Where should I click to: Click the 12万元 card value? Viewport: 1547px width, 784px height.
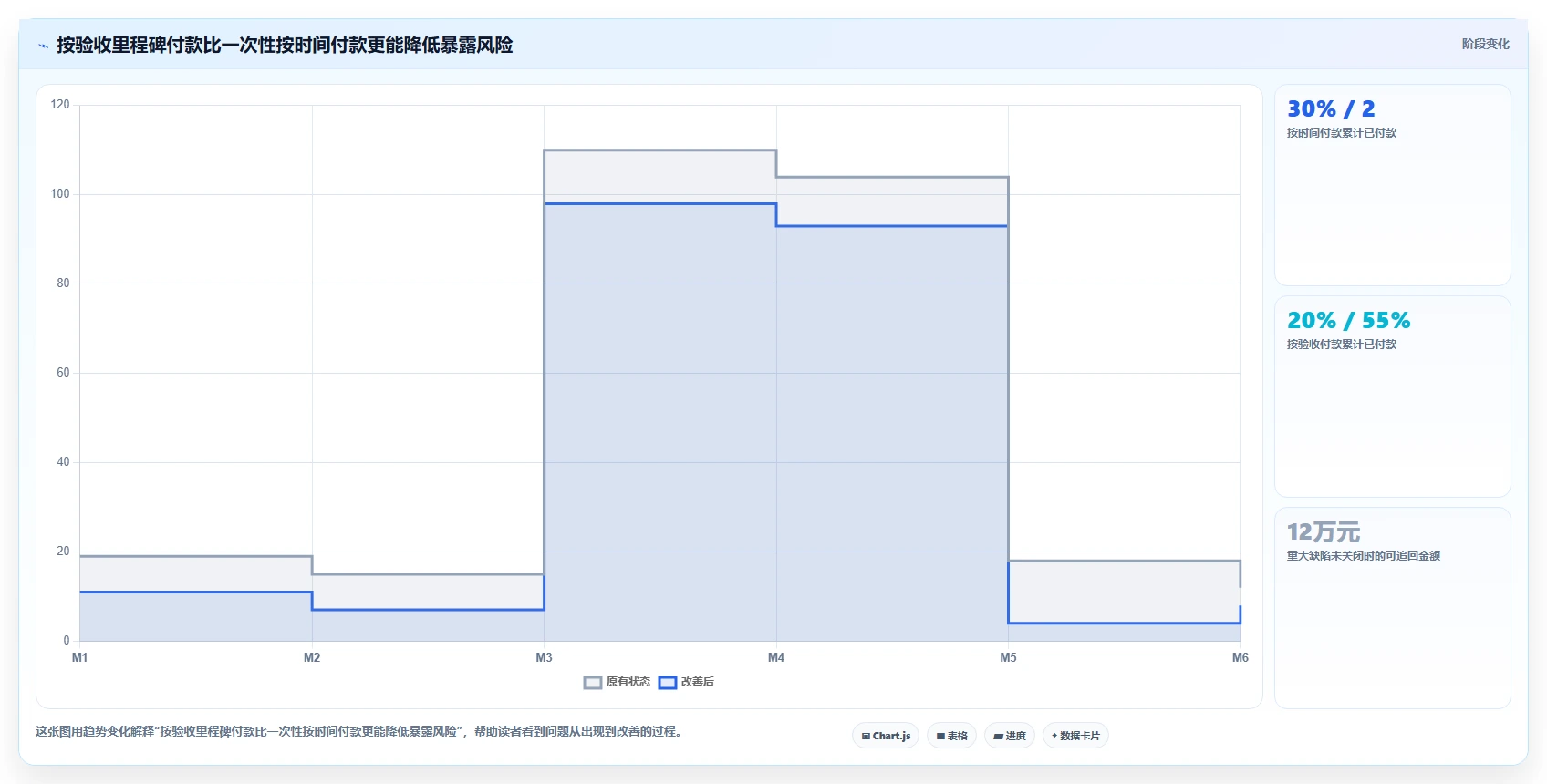(x=1324, y=531)
